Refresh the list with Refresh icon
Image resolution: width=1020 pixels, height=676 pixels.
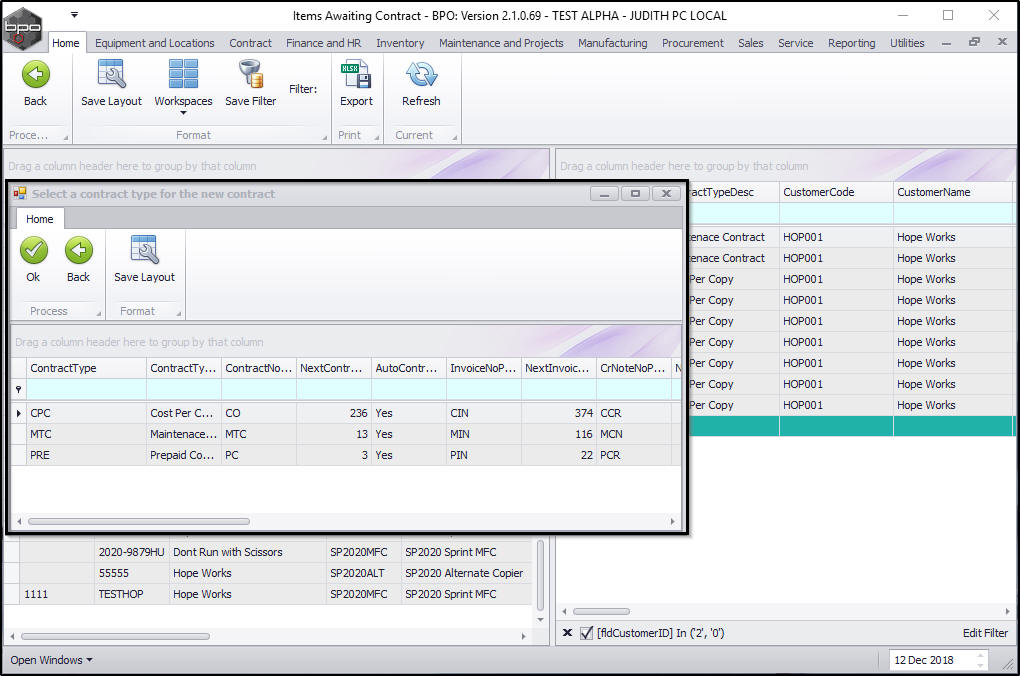(421, 75)
